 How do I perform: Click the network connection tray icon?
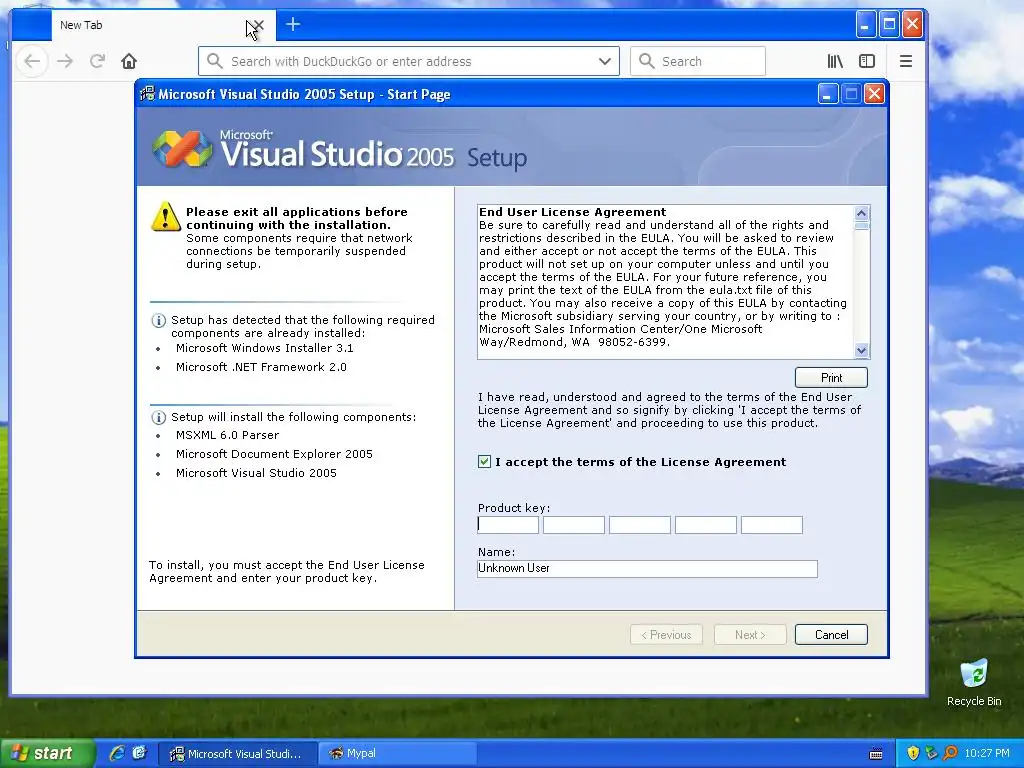tap(931, 754)
